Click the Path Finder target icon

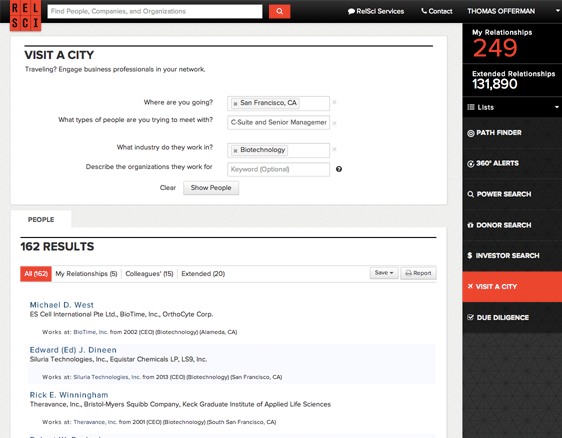coord(471,133)
